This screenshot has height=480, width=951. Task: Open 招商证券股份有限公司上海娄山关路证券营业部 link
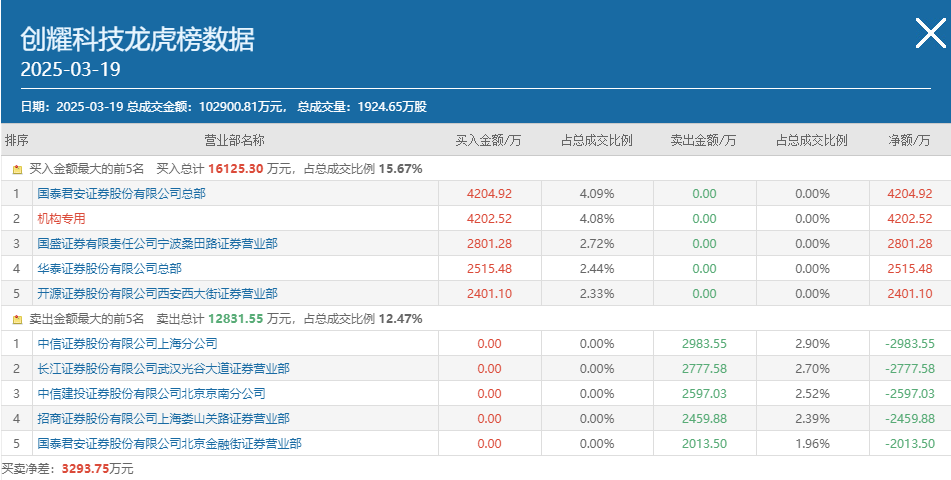coord(164,419)
